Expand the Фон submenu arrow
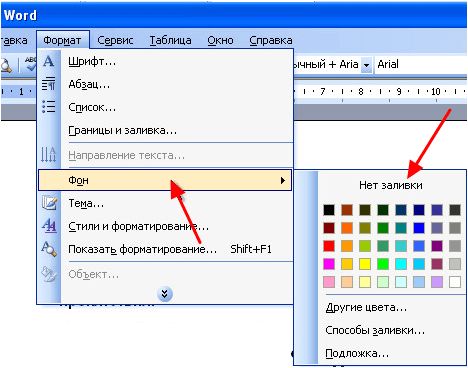 pos(283,180)
